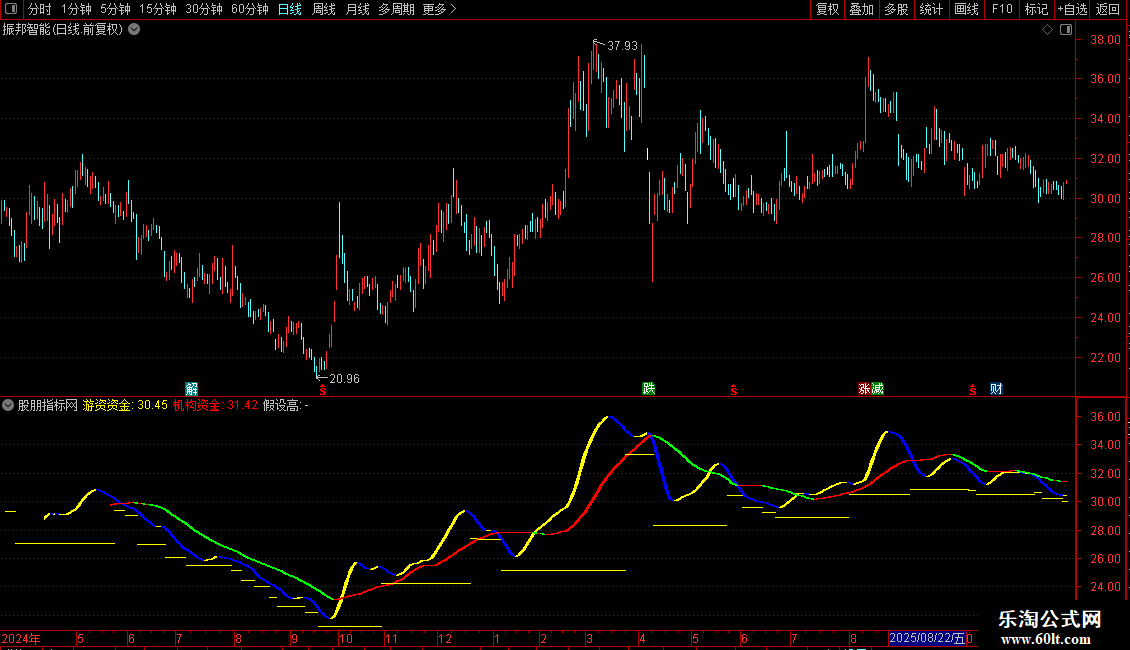Select the 5分钟 period
The width and height of the screenshot is (1130, 650).
tap(115, 9)
